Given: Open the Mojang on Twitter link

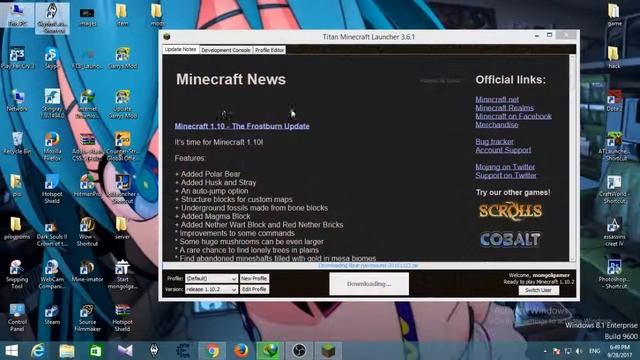Looking at the screenshot, I should click(x=505, y=167).
